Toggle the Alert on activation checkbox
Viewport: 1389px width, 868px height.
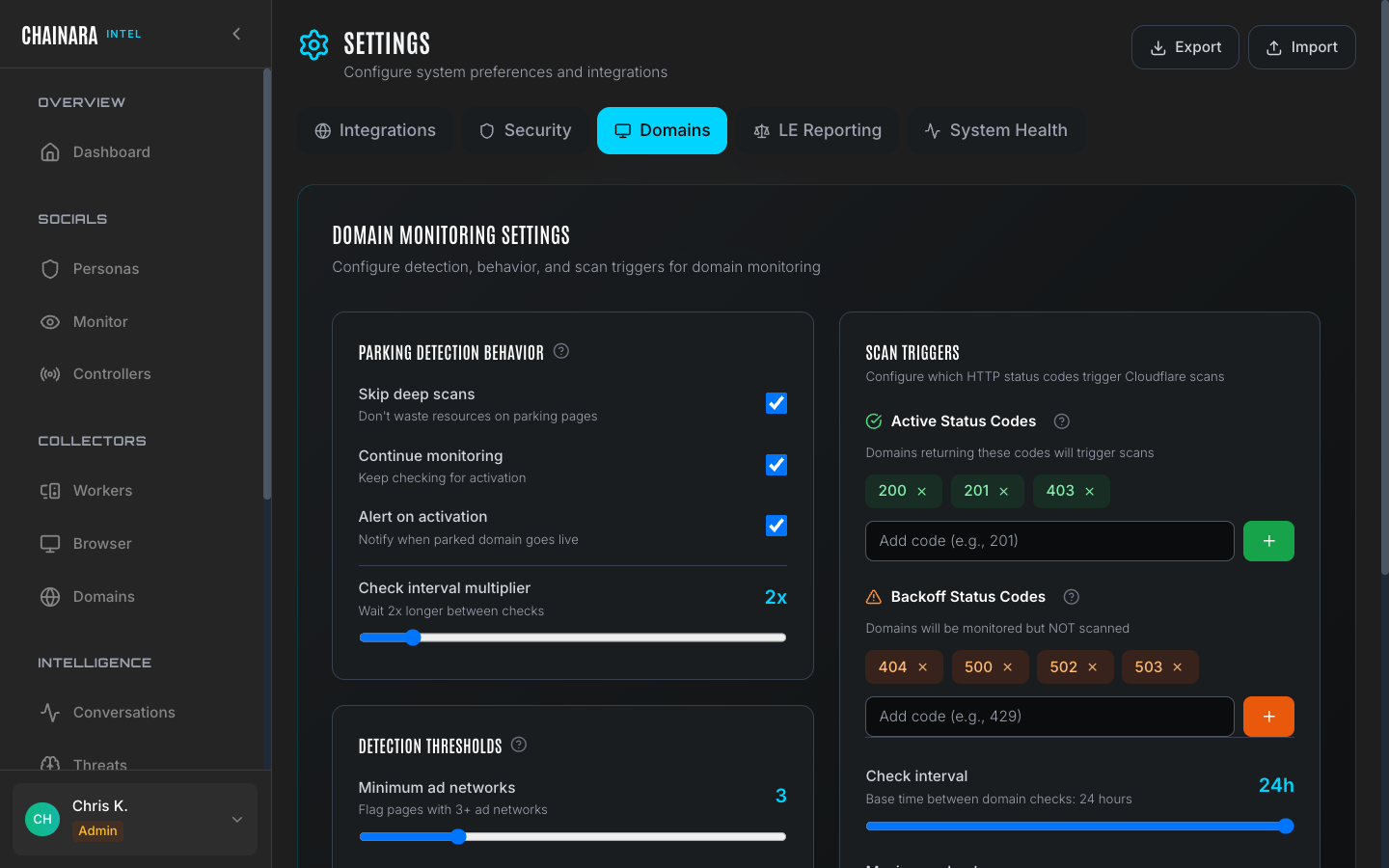[x=776, y=526]
